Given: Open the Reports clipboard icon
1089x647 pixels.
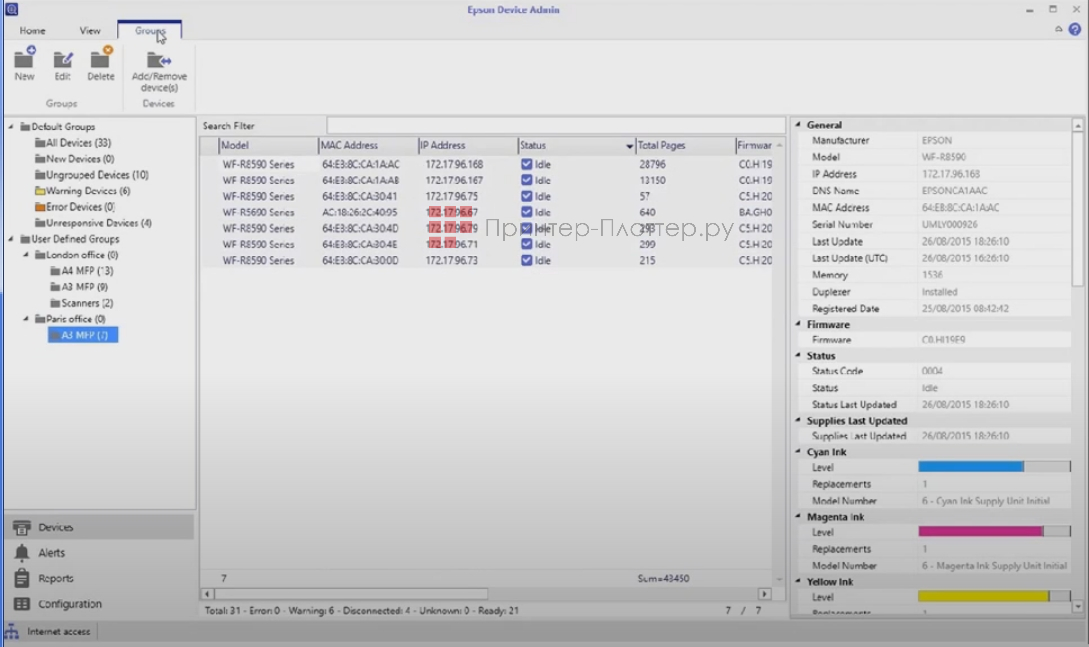Looking at the screenshot, I should pos(21,578).
